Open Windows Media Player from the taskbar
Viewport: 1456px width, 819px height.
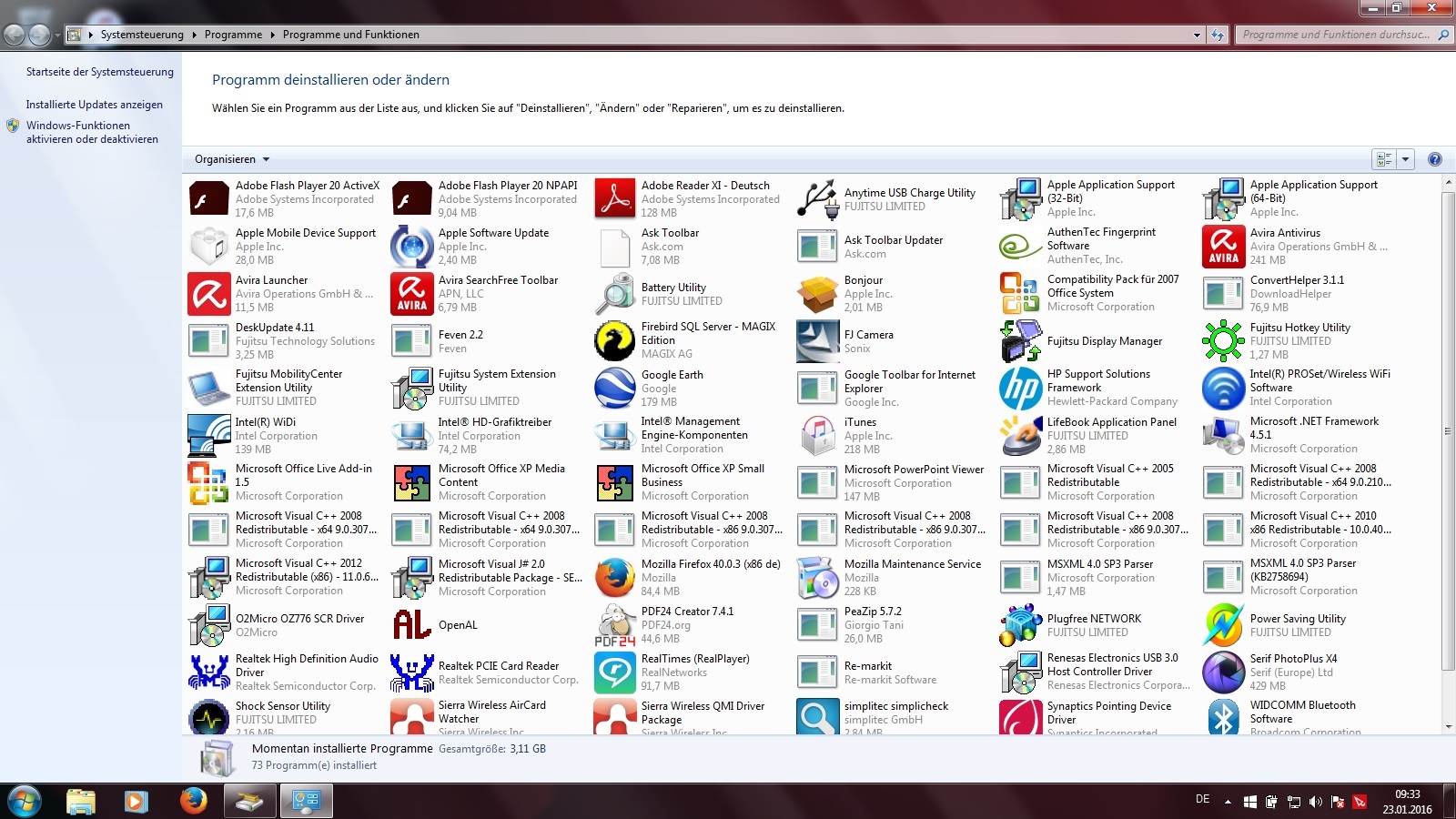point(136,801)
